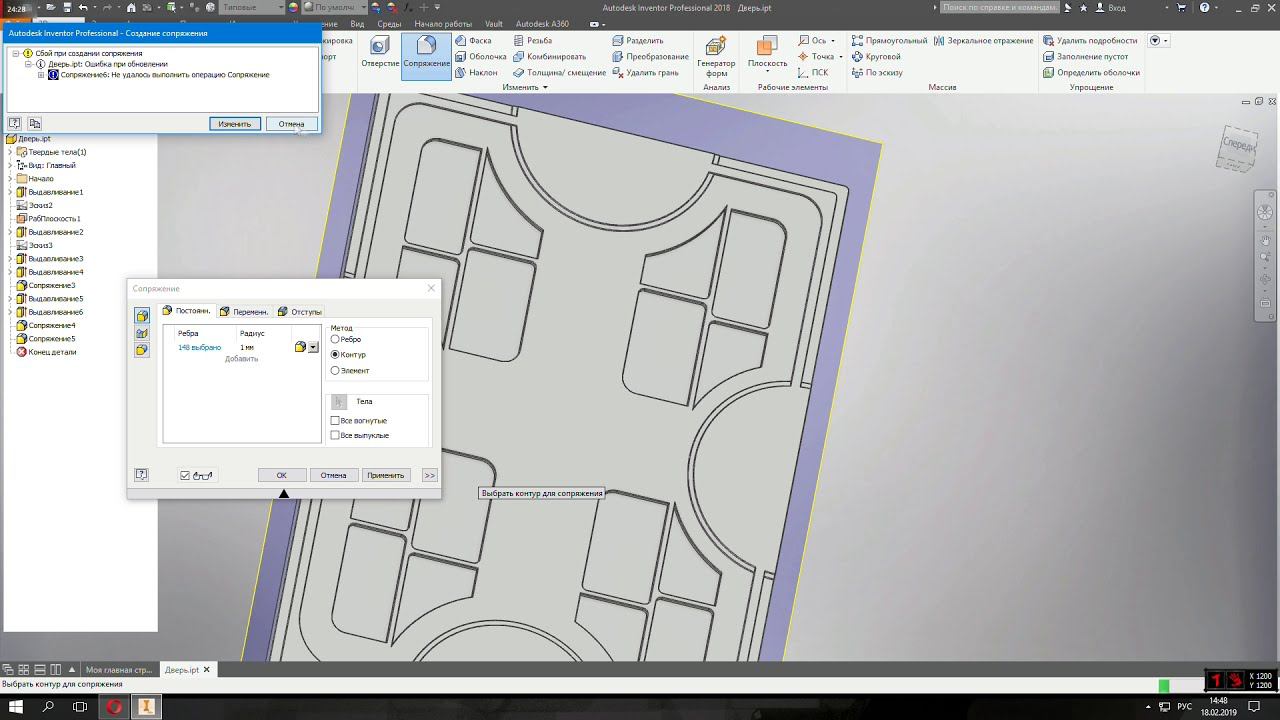This screenshot has height=720, width=1280.
Task: Switch to edge fillet mode icon
Action: 142,316
